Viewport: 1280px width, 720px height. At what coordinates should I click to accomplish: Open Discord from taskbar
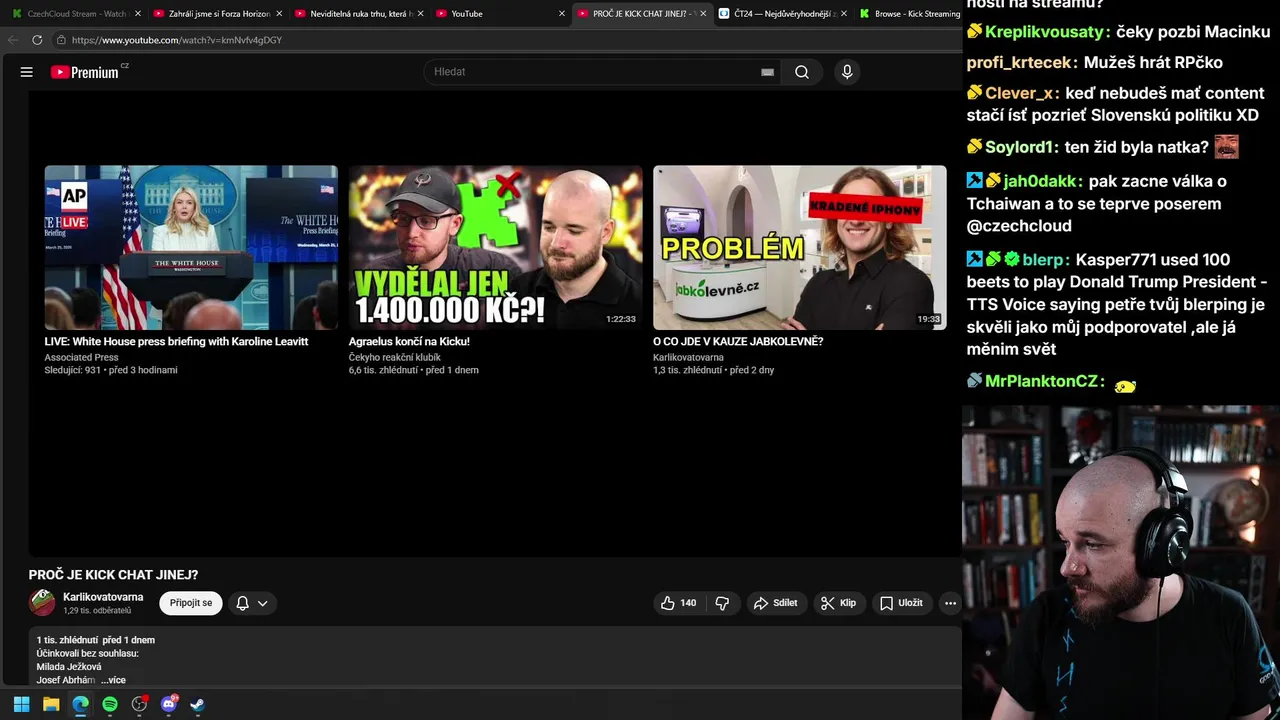coord(169,704)
